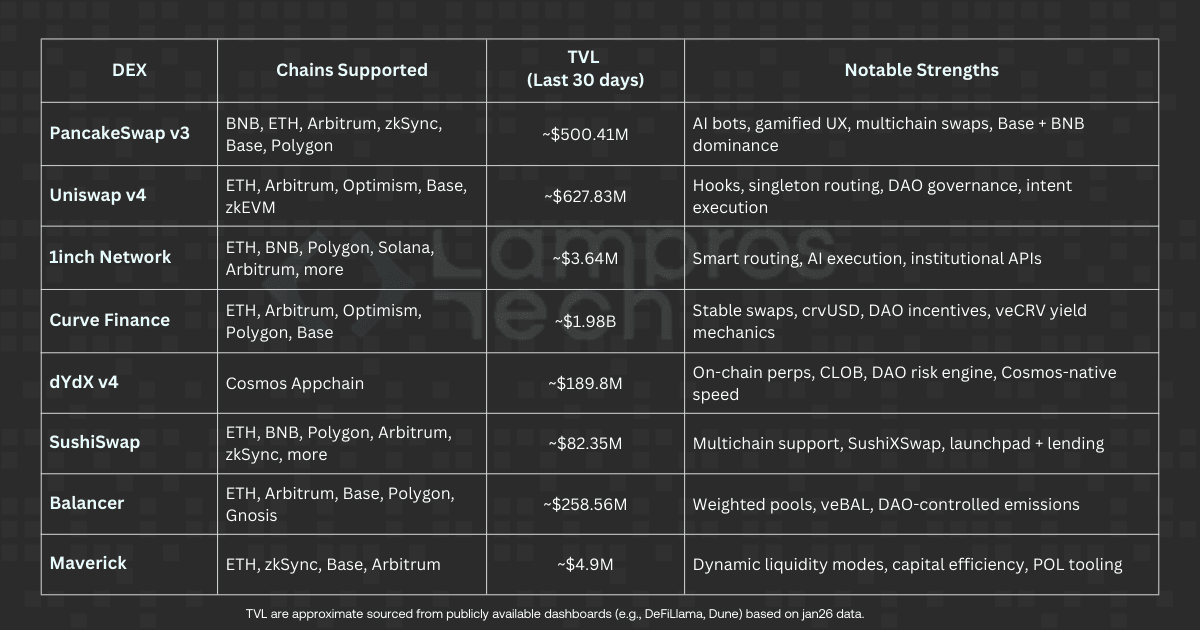Screen dimensions: 1200x630
Task: Click the ~$627.83M TVL value
Action: click(585, 196)
